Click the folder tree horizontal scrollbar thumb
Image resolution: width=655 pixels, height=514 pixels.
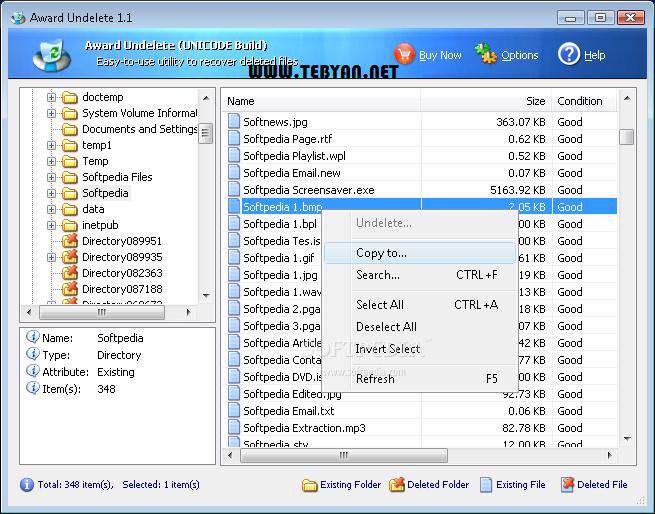(x=102, y=312)
